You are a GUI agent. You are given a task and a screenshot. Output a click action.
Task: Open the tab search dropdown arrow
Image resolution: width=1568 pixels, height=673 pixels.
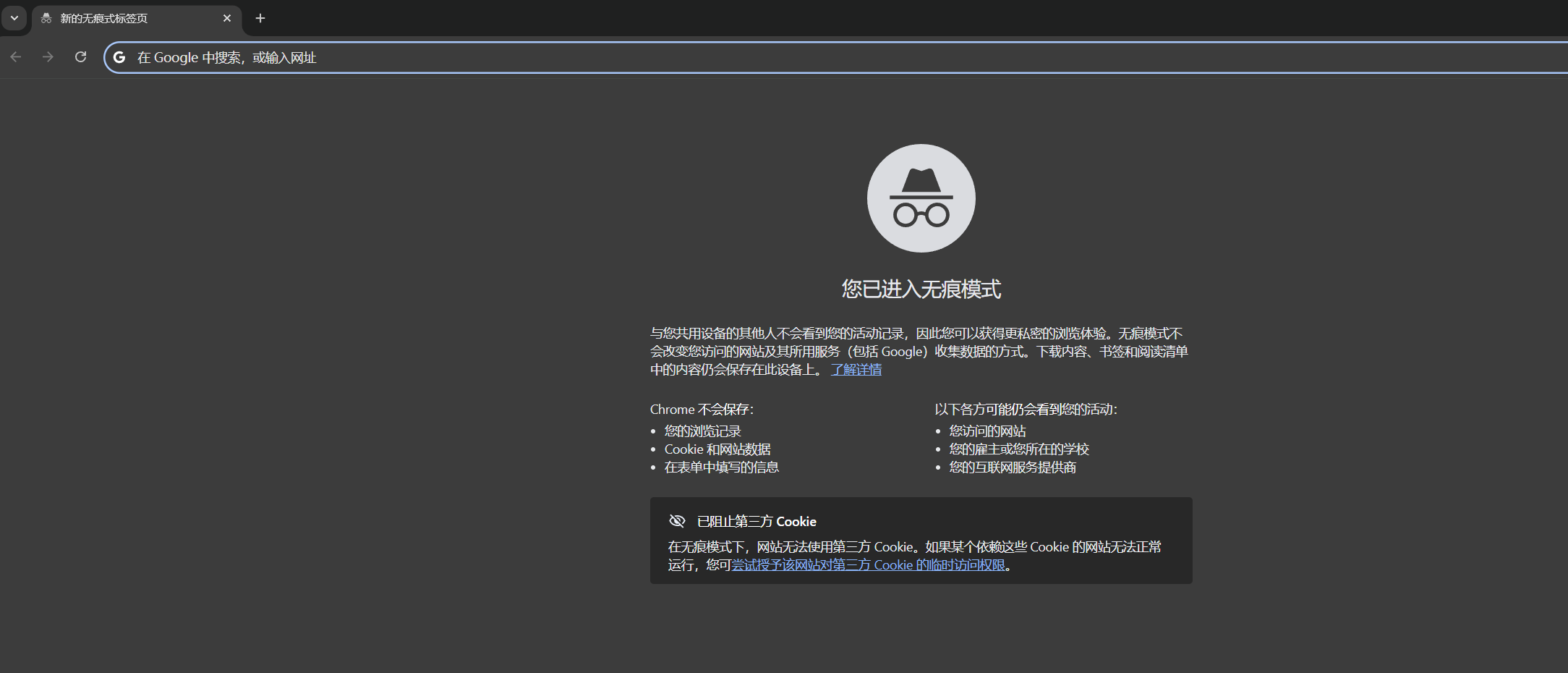(x=14, y=18)
